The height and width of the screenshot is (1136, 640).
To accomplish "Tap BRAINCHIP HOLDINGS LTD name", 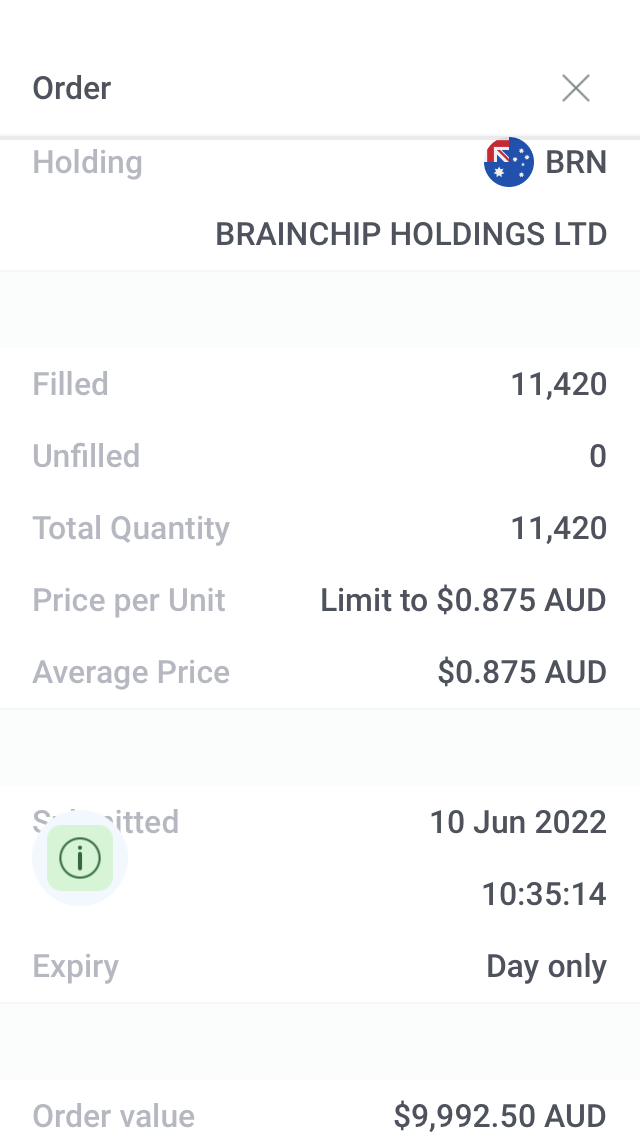I will 411,234.
